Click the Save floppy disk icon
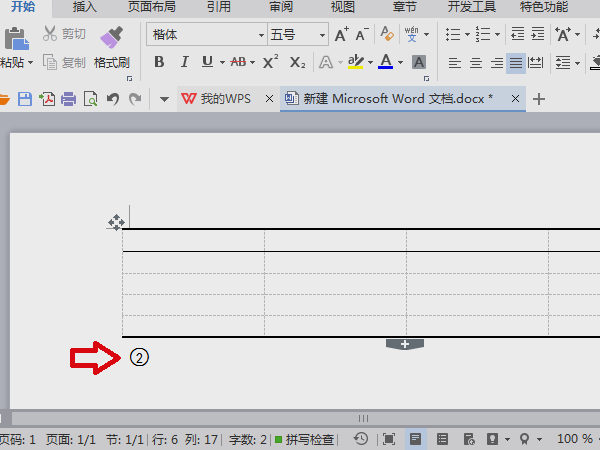Image resolution: width=600 pixels, height=450 pixels. click(25, 99)
